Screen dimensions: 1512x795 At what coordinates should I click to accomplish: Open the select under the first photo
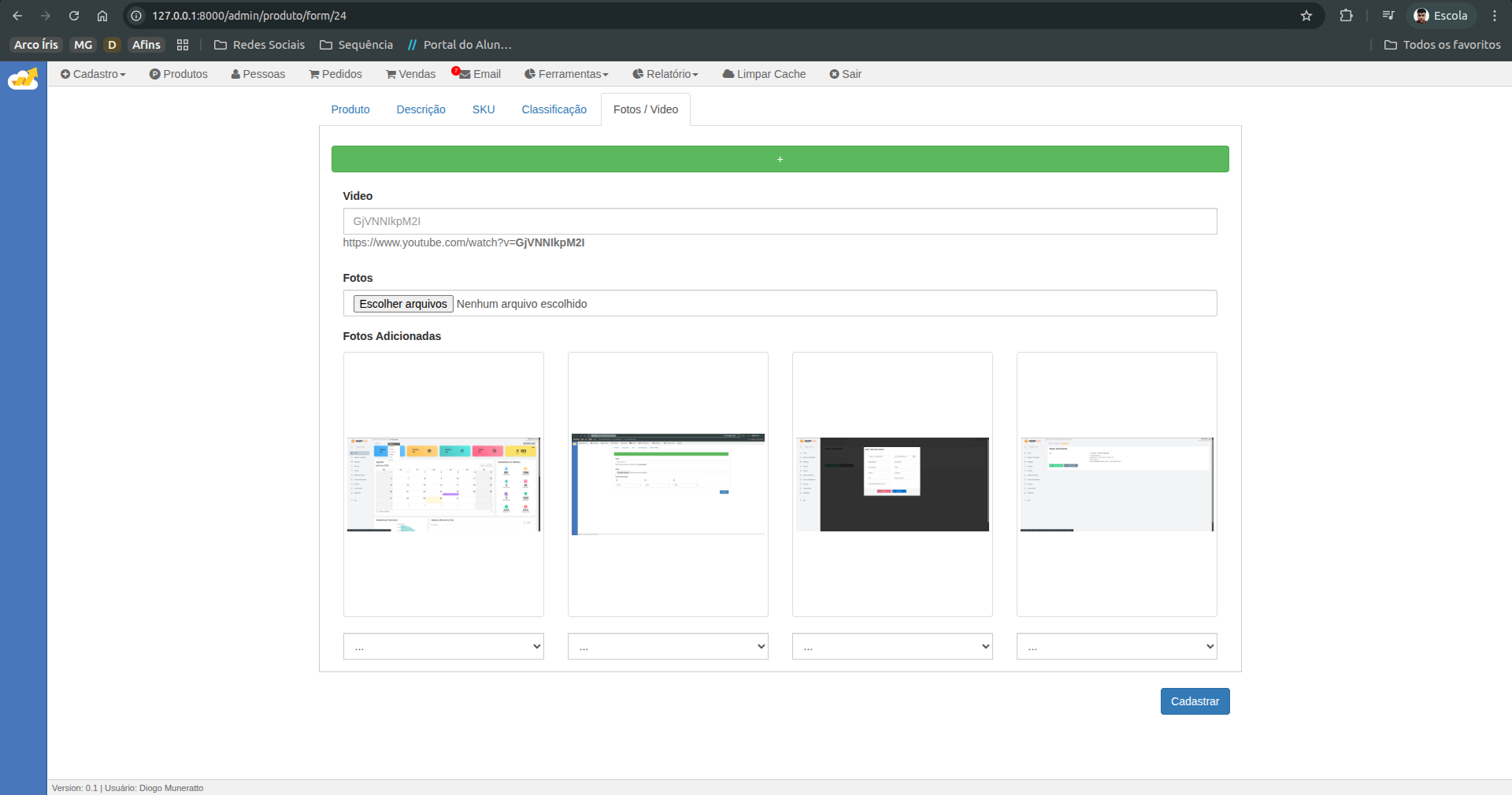443,646
